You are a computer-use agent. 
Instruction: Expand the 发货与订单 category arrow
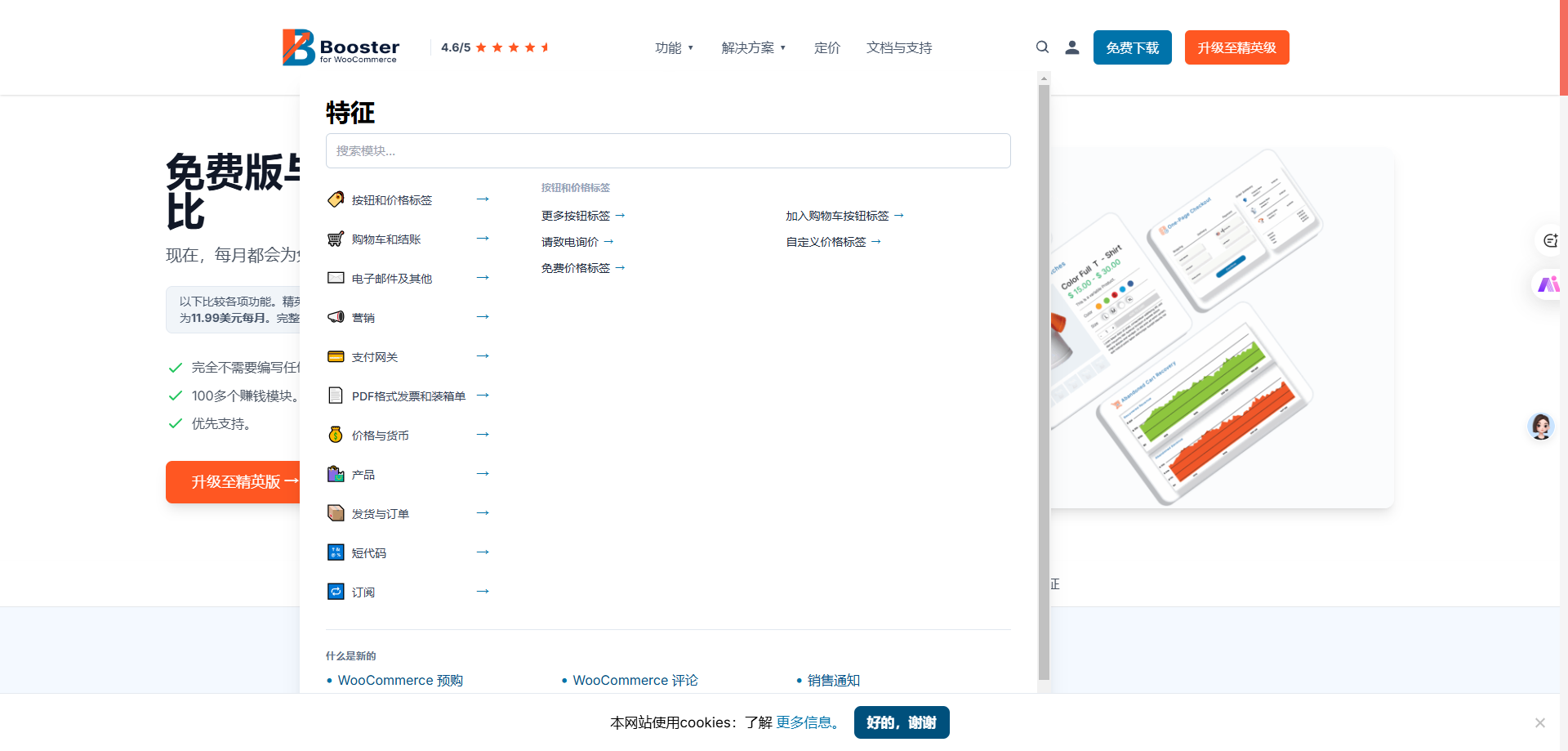tap(483, 513)
